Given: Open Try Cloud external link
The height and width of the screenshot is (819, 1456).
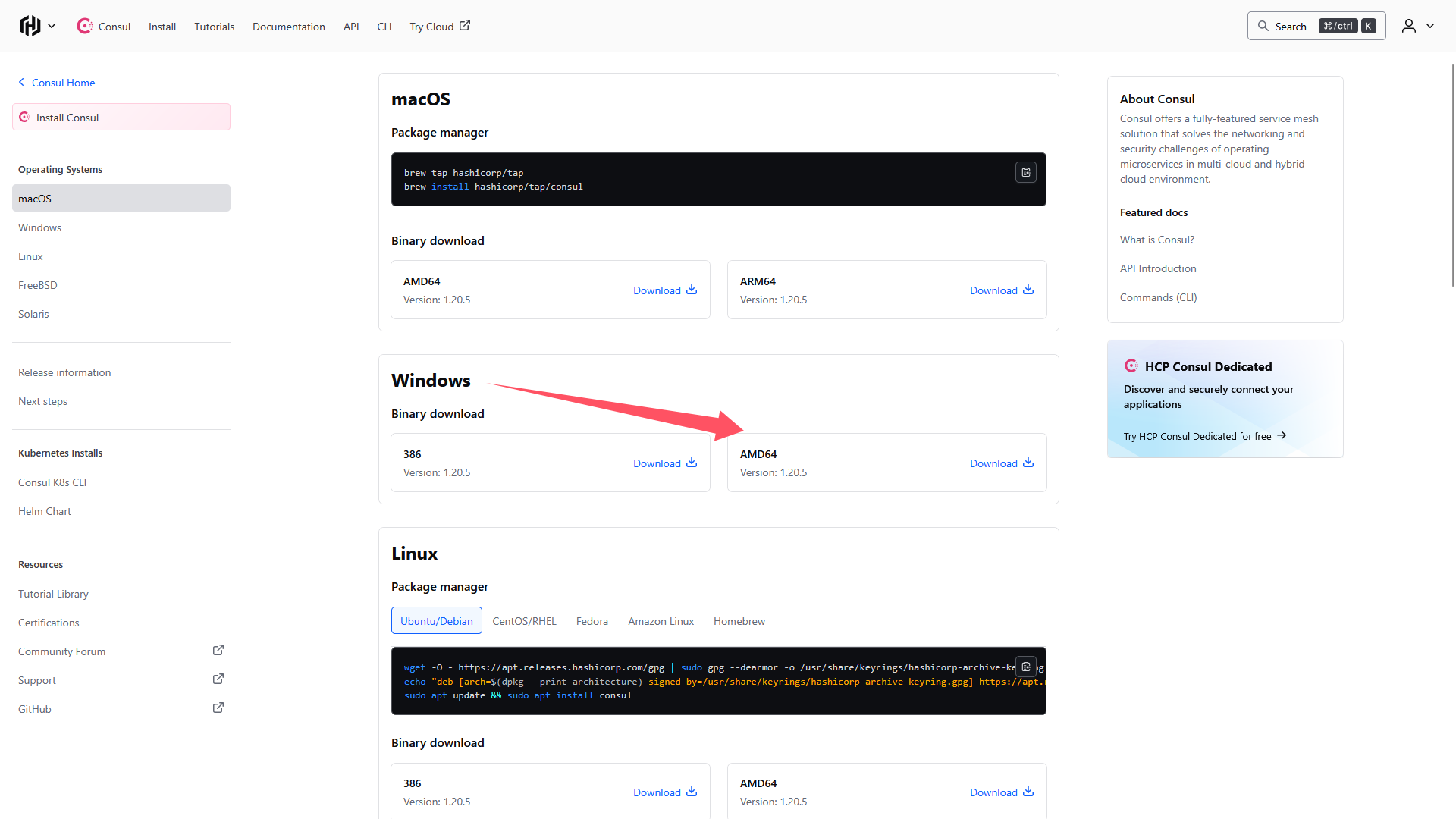Looking at the screenshot, I should coord(440,27).
